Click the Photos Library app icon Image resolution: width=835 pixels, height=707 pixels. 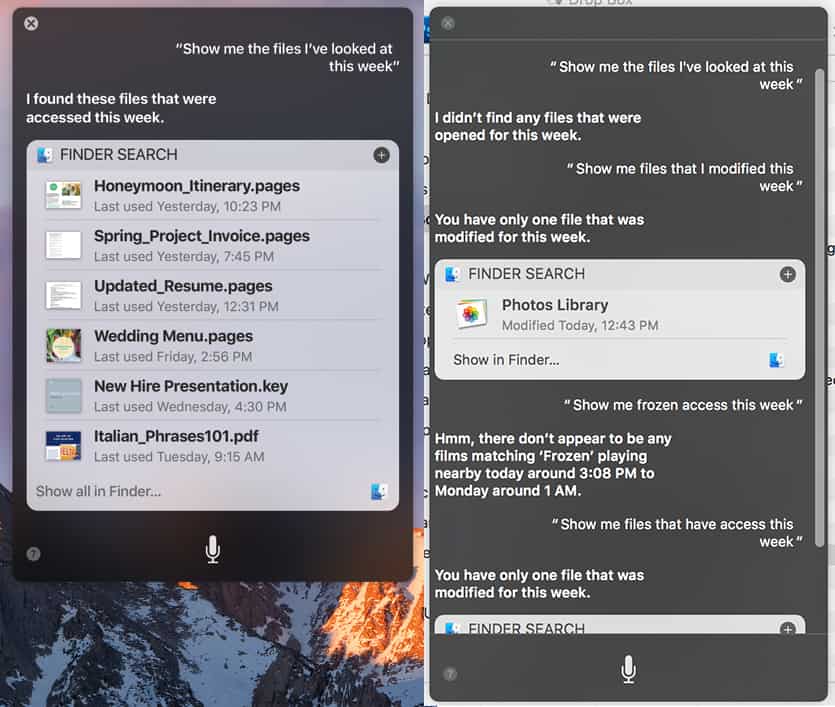click(471, 314)
